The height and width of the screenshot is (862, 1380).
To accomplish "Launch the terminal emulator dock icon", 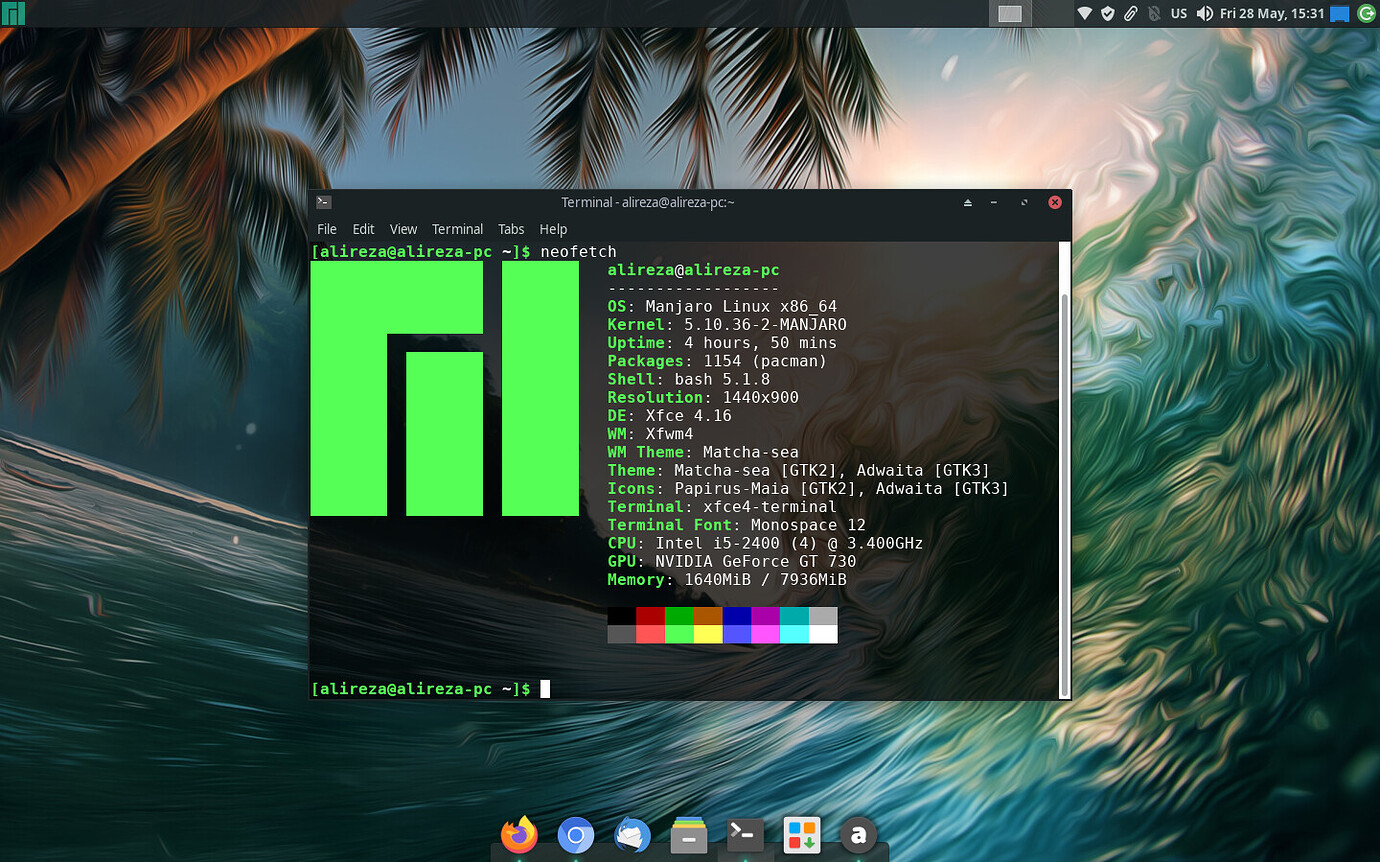I will click(x=745, y=834).
